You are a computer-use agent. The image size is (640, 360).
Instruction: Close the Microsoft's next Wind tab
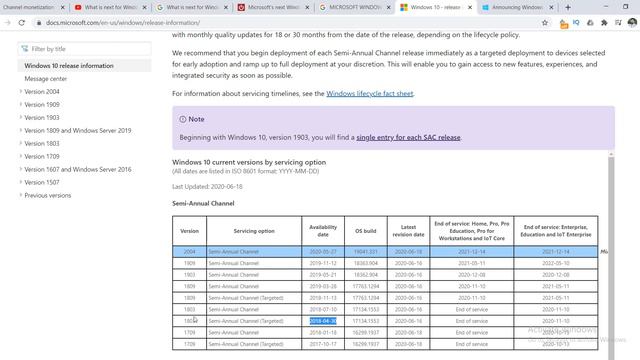307,7
